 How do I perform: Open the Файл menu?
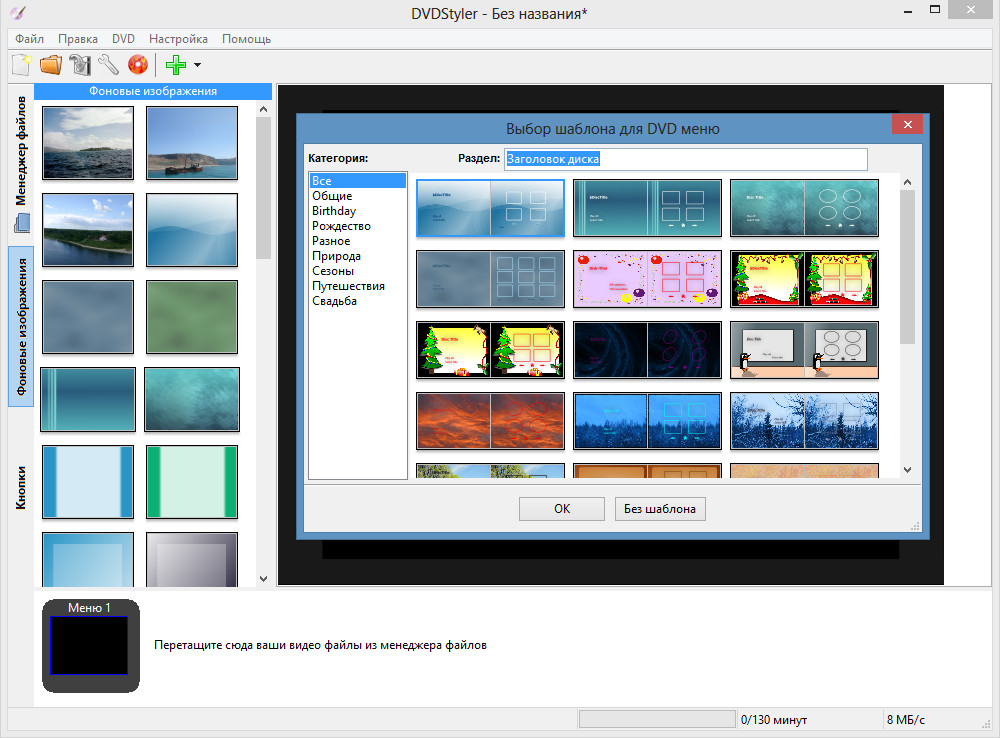click(x=29, y=39)
